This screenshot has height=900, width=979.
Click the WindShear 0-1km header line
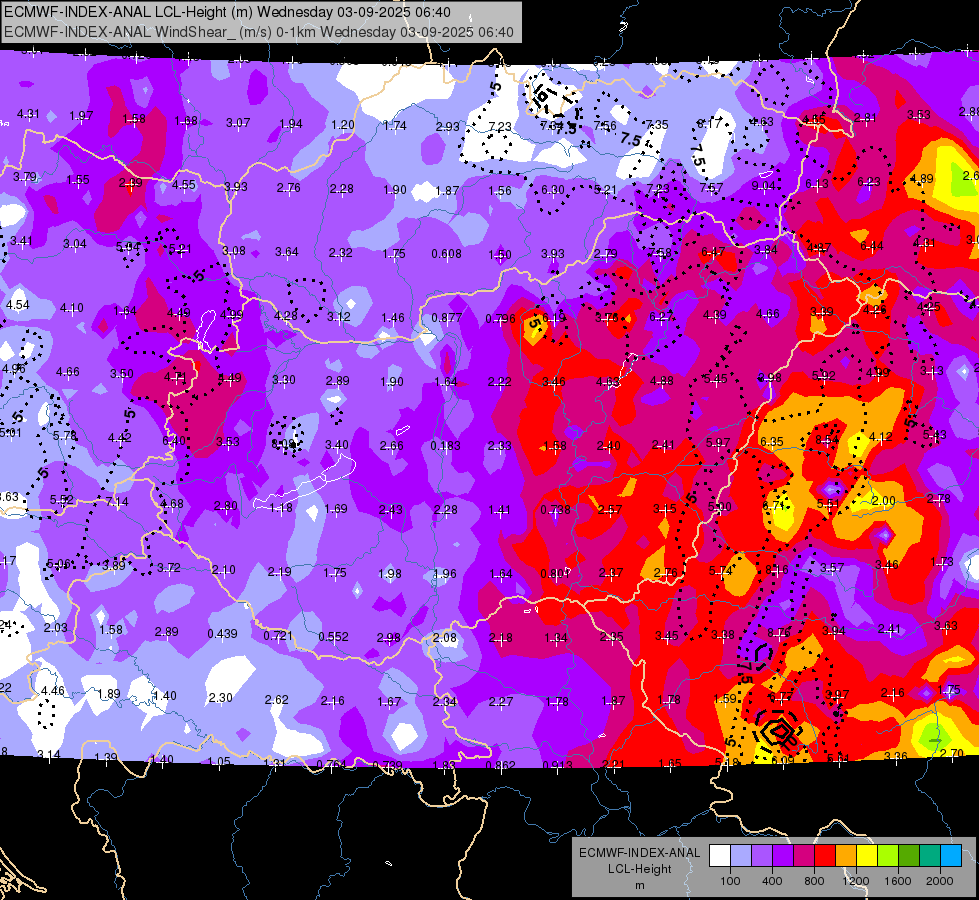(x=258, y=32)
